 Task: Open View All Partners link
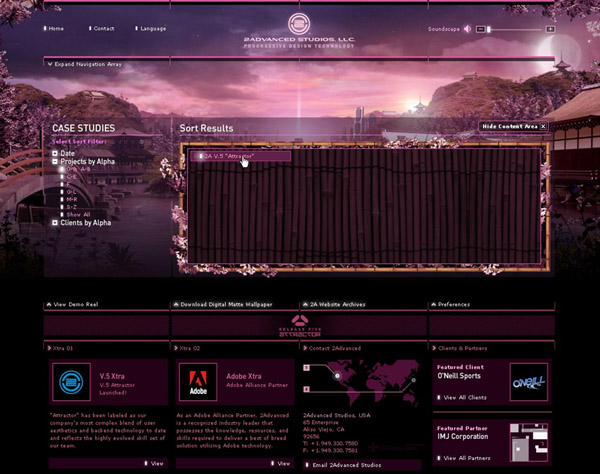click(x=464, y=458)
